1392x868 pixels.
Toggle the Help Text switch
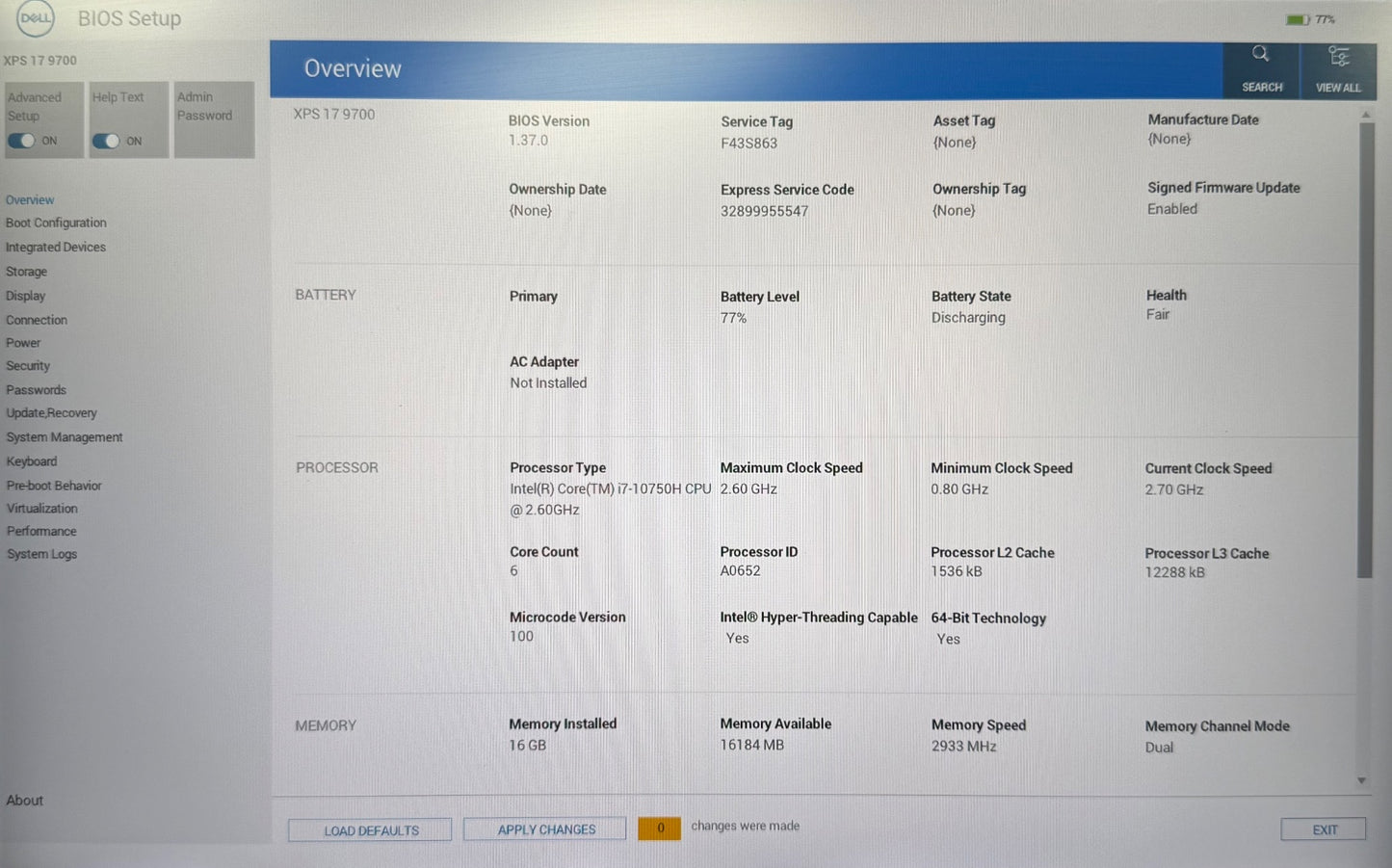pyautogui.click(x=106, y=141)
